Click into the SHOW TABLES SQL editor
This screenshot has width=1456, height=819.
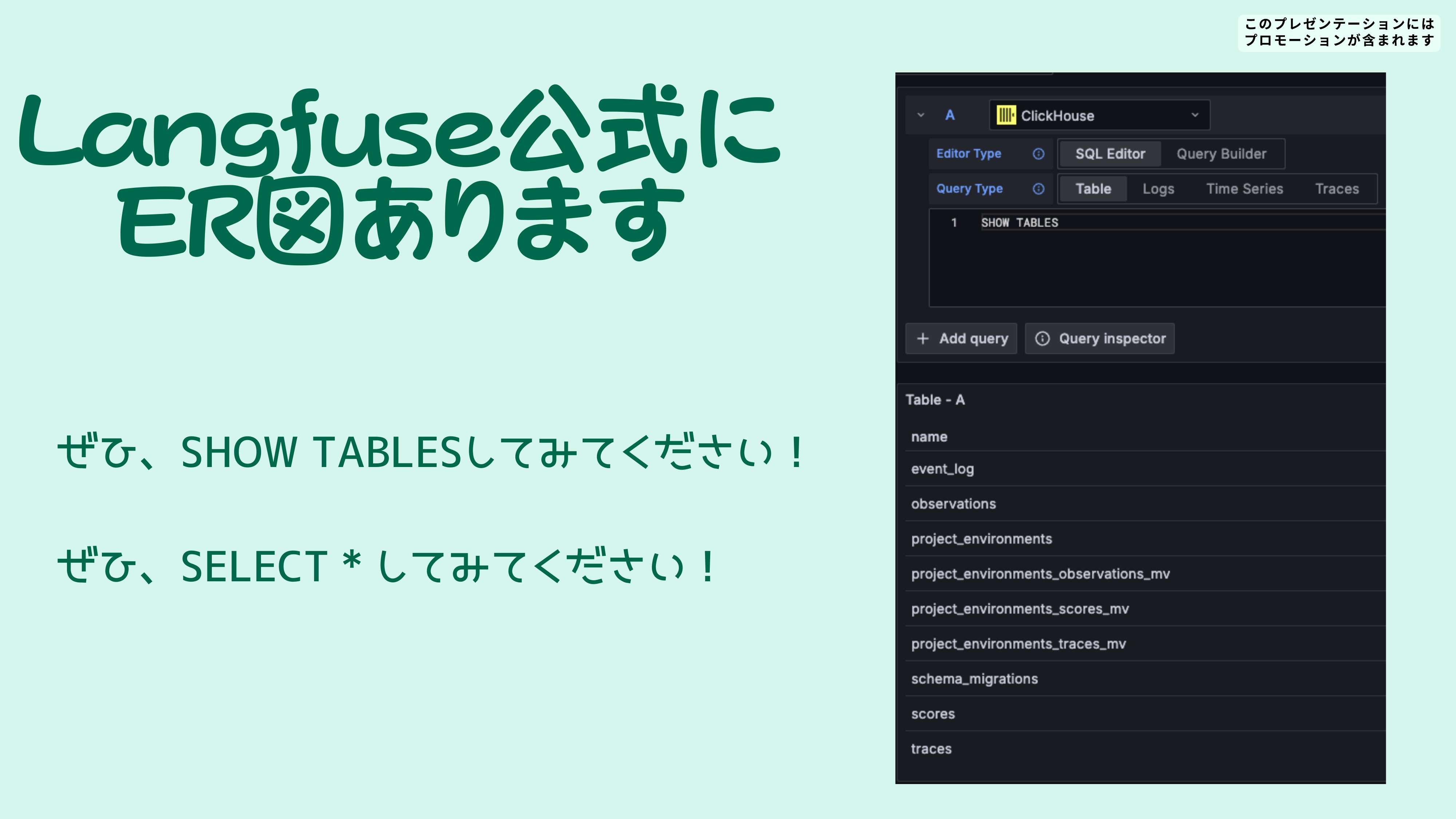click(1158, 258)
